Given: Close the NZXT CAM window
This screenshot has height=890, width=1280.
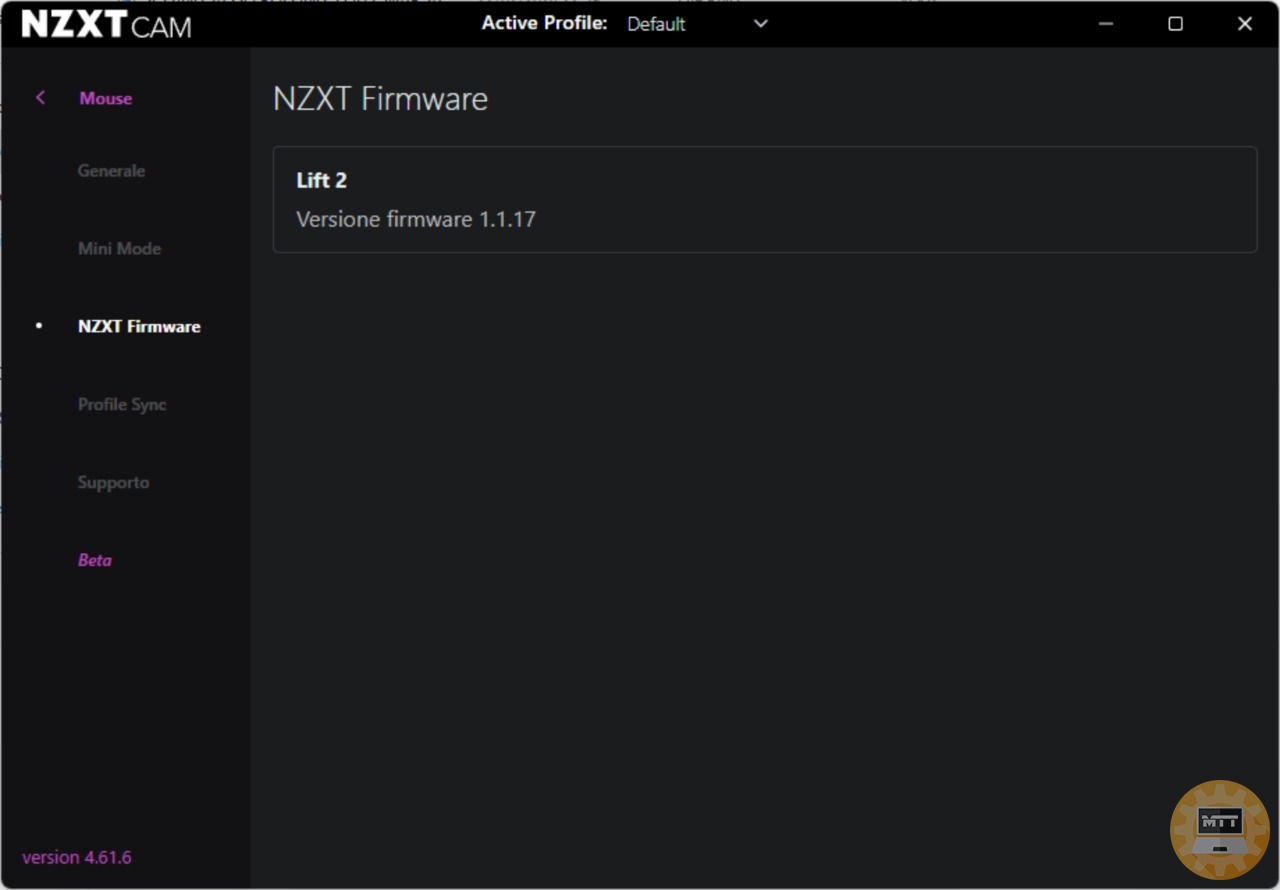Looking at the screenshot, I should [1244, 24].
